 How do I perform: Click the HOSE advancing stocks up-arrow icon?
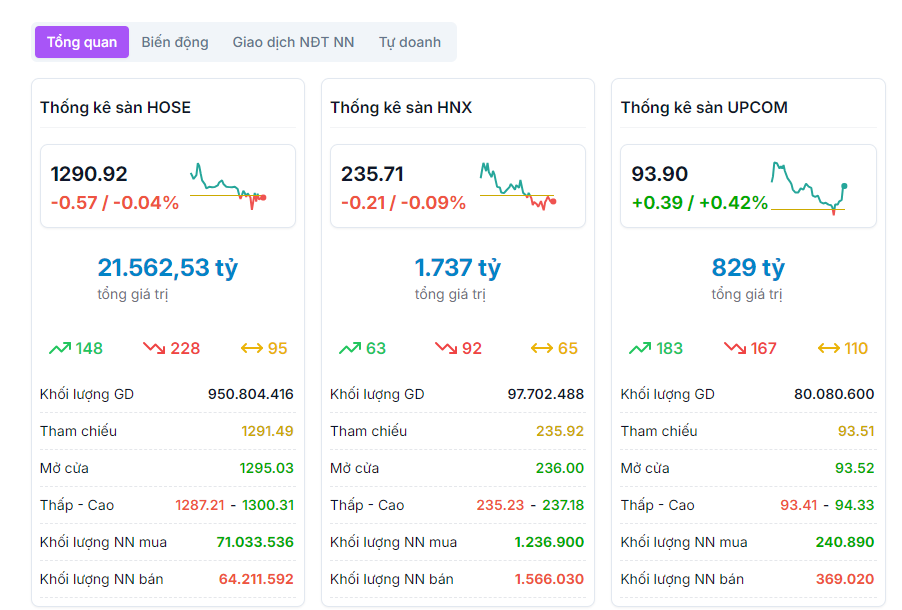click(x=60, y=348)
